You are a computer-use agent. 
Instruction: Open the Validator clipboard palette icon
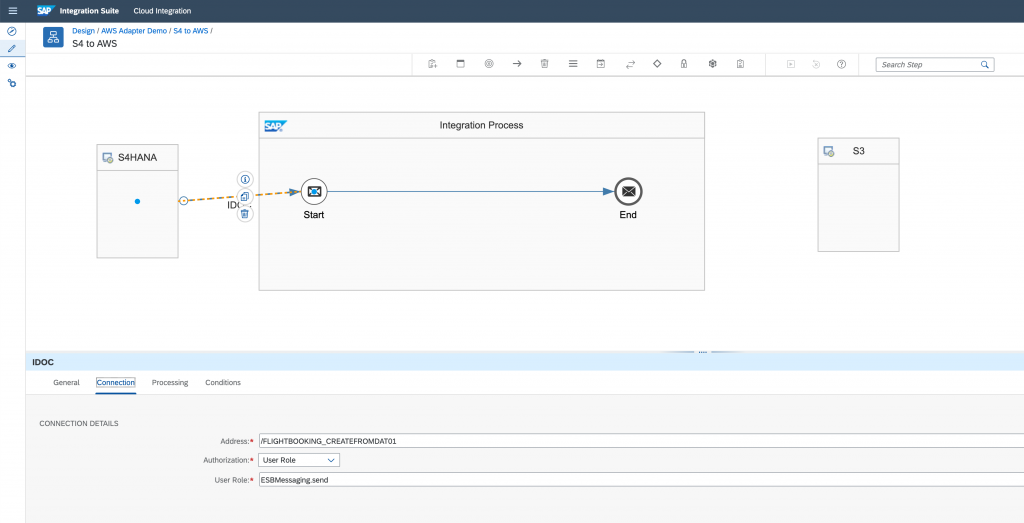click(x=740, y=64)
